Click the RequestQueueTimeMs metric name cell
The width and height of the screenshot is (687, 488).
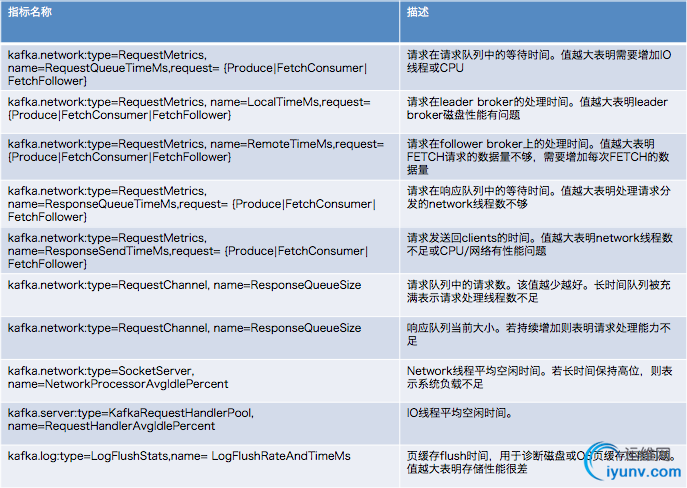point(200,67)
